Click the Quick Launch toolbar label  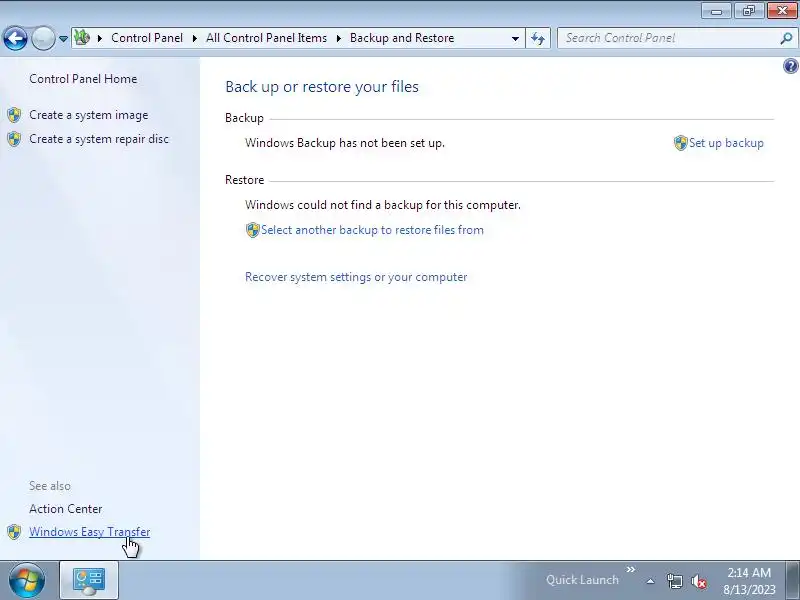[x=582, y=580]
